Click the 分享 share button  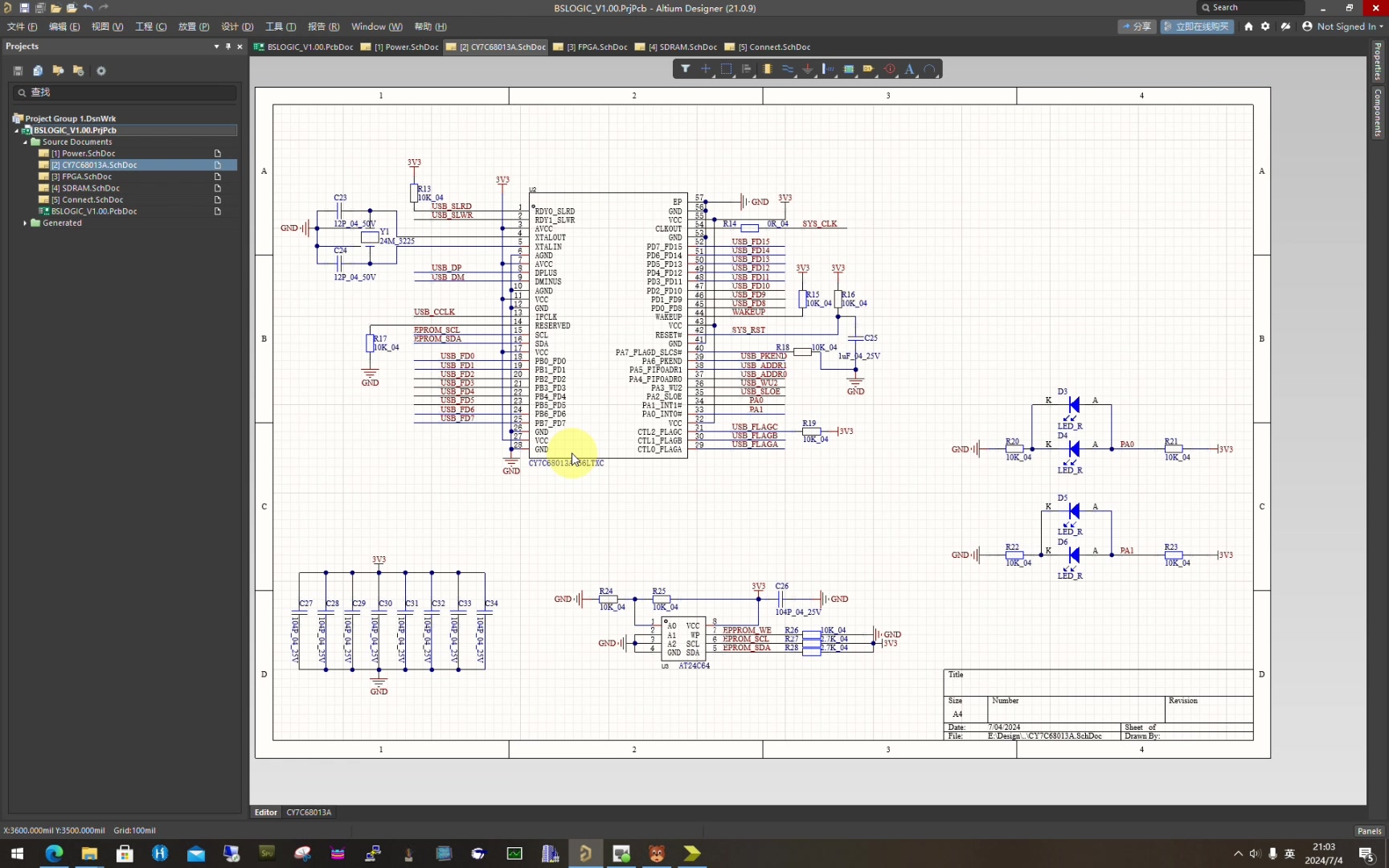tap(1137, 27)
